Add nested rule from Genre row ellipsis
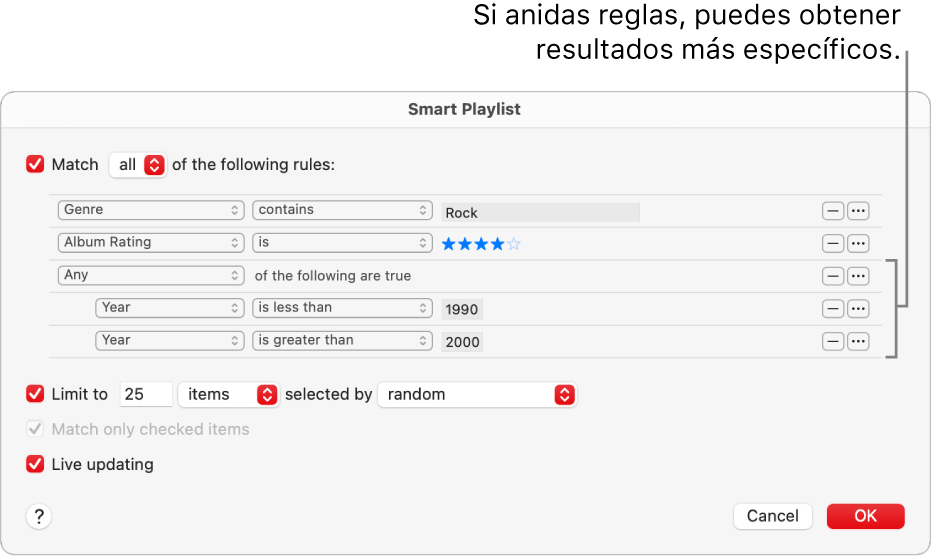This screenshot has width=931, height=556. point(858,211)
